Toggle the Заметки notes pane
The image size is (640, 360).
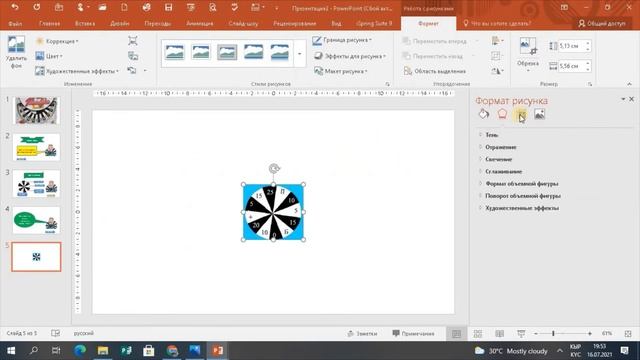pyautogui.click(x=362, y=333)
